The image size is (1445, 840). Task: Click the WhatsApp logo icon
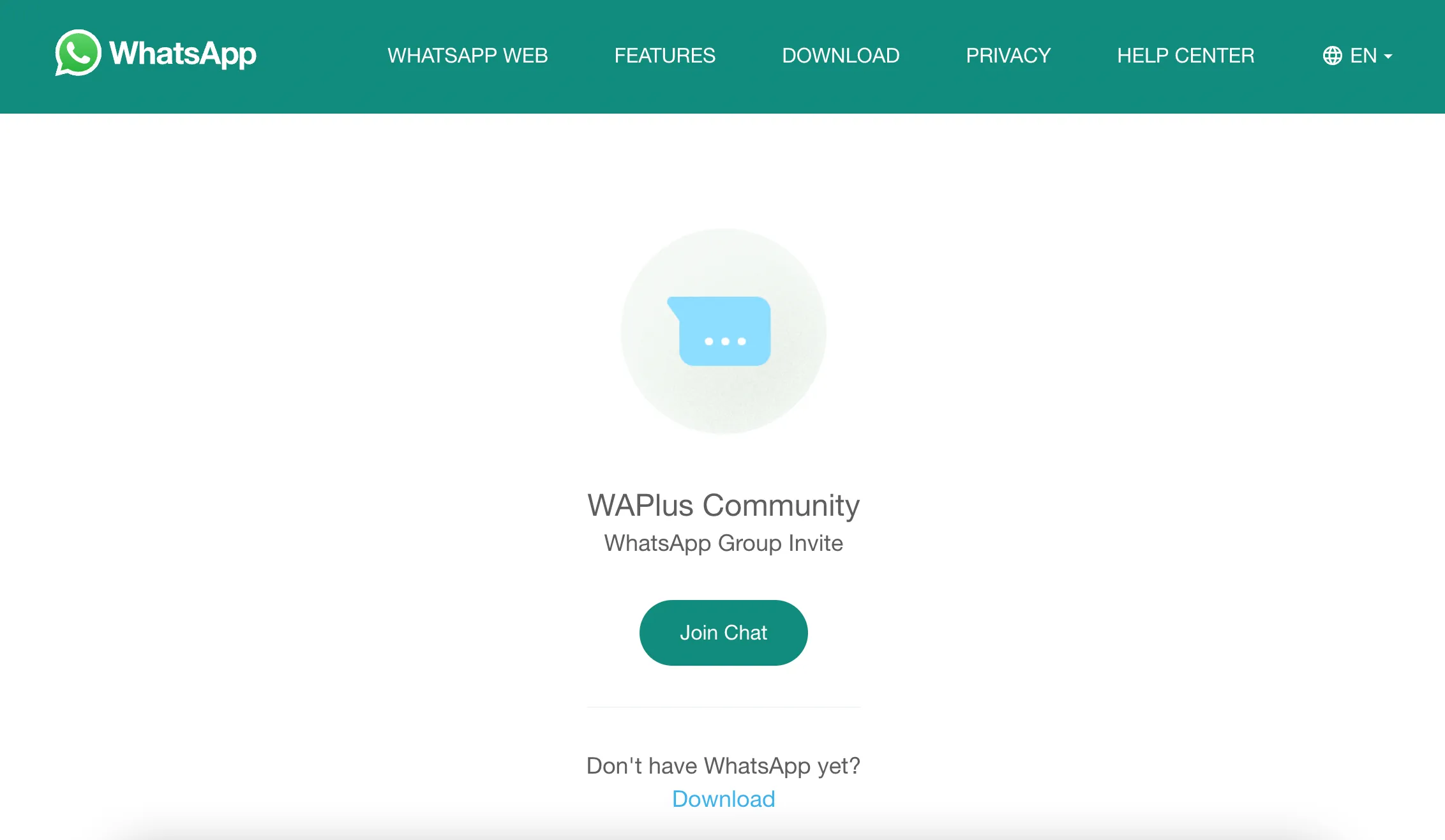tap(78, 53)
